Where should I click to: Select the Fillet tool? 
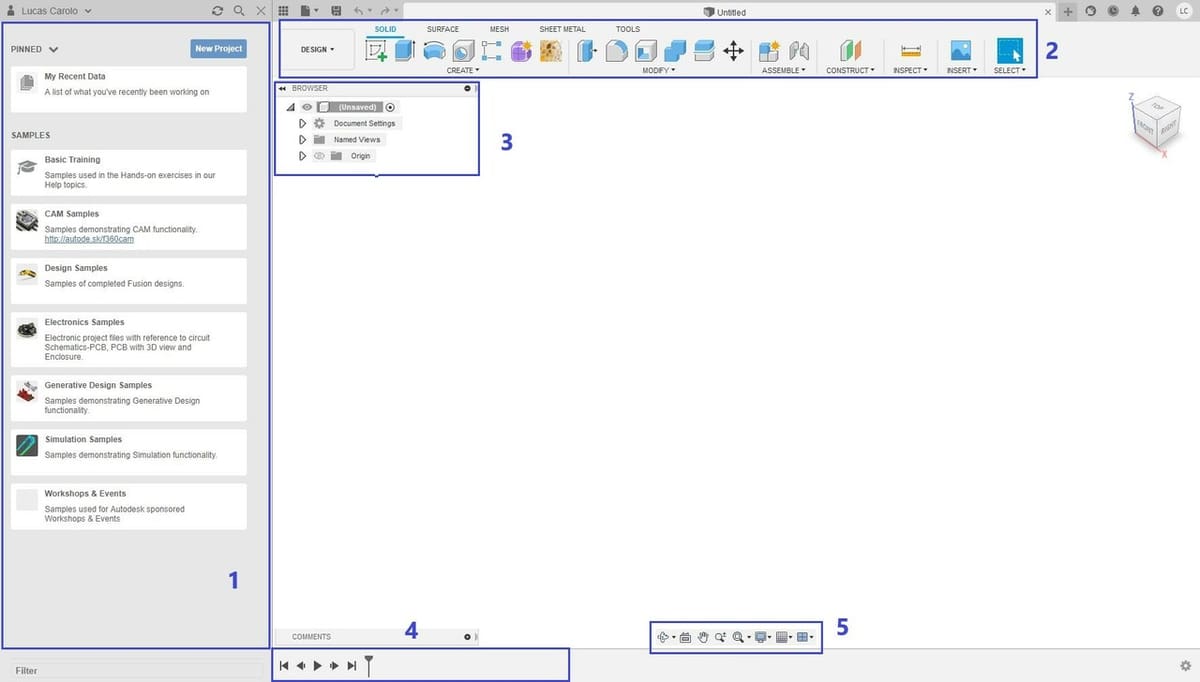click(x=616, y=50)
